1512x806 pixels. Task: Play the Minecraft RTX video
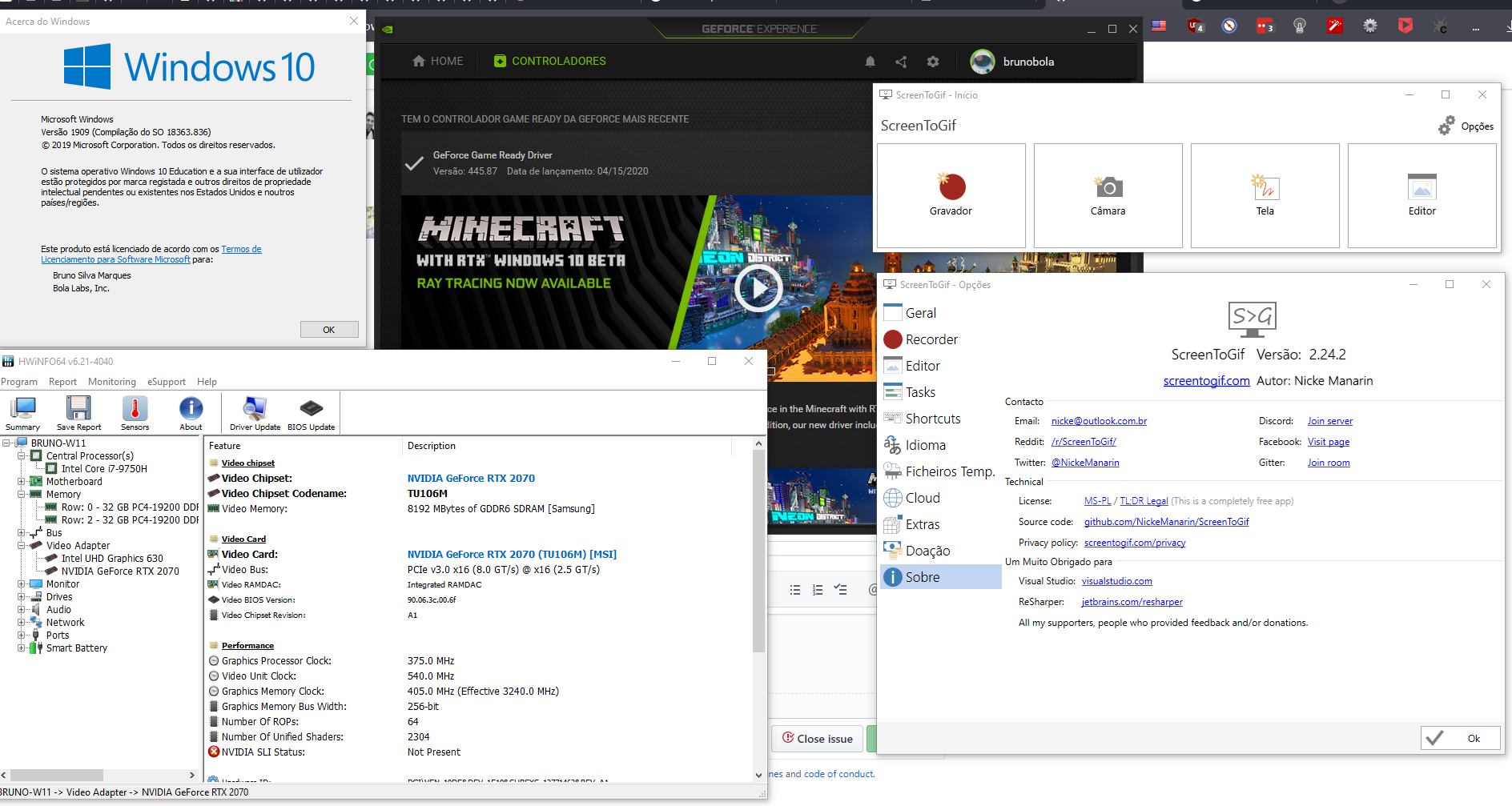tap(758, 288)
